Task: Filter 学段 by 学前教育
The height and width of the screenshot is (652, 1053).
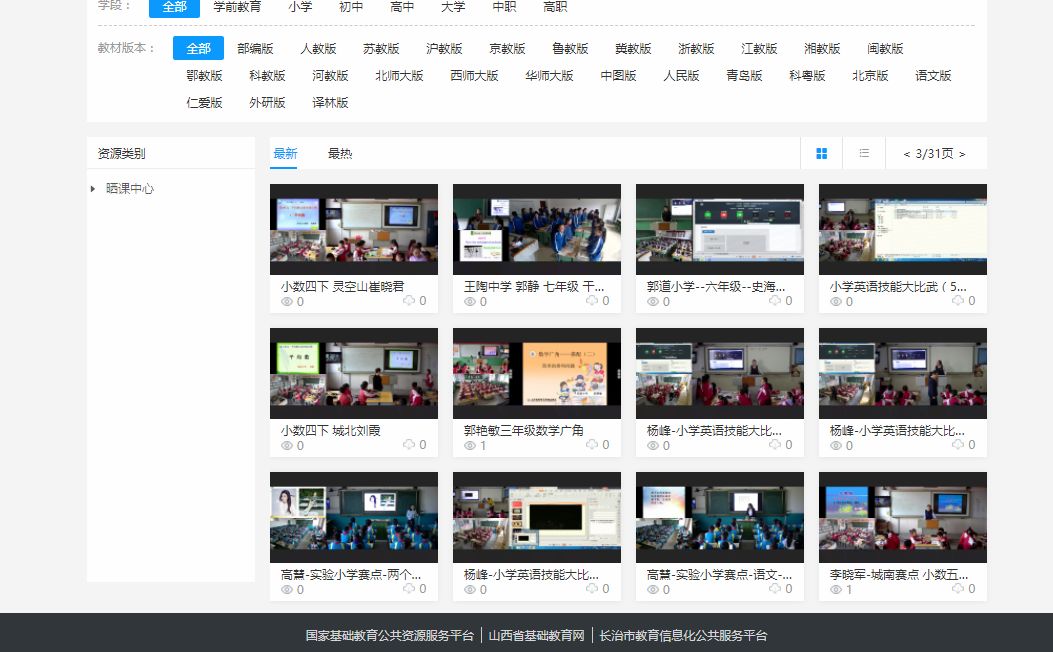Action: click(237, 7)
